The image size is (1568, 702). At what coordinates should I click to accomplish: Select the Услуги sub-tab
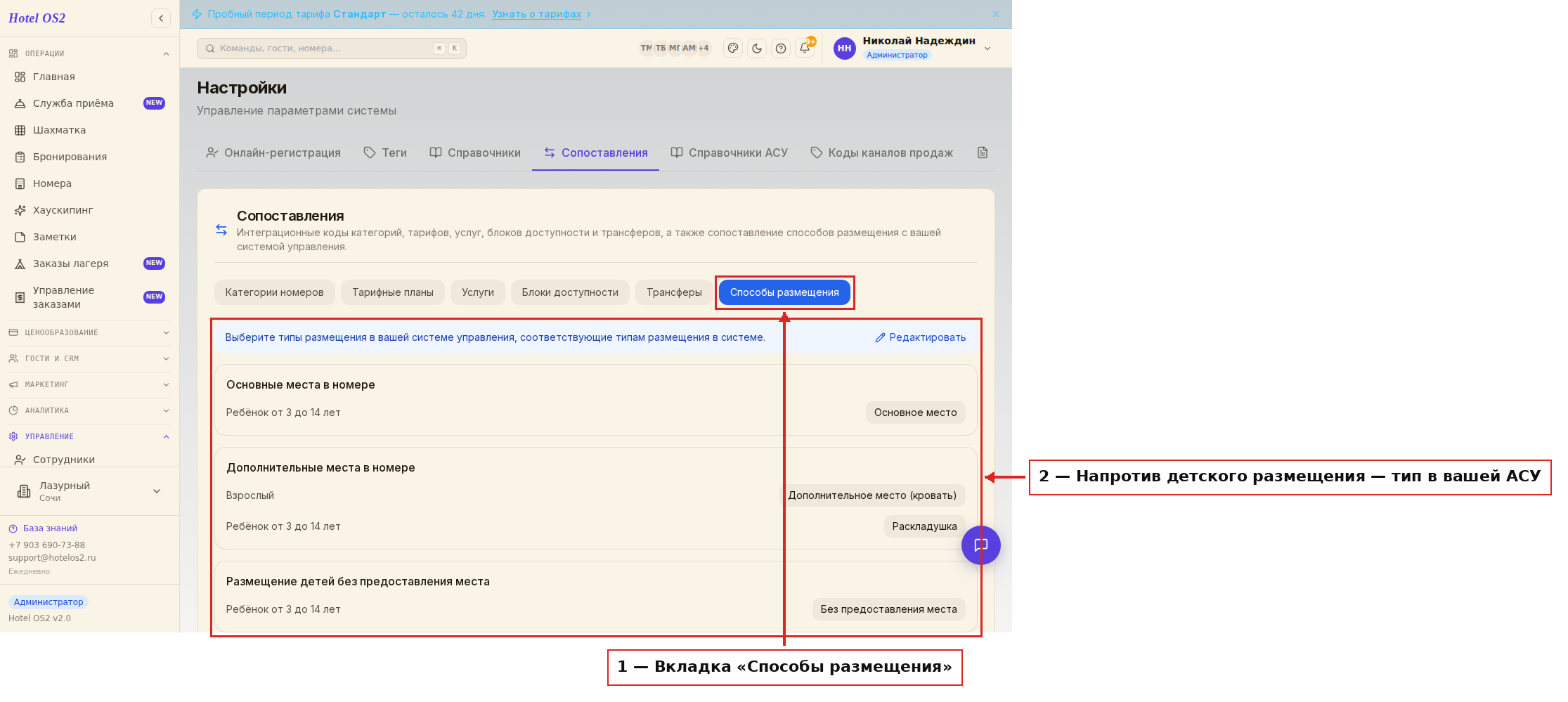pos(478,292)
